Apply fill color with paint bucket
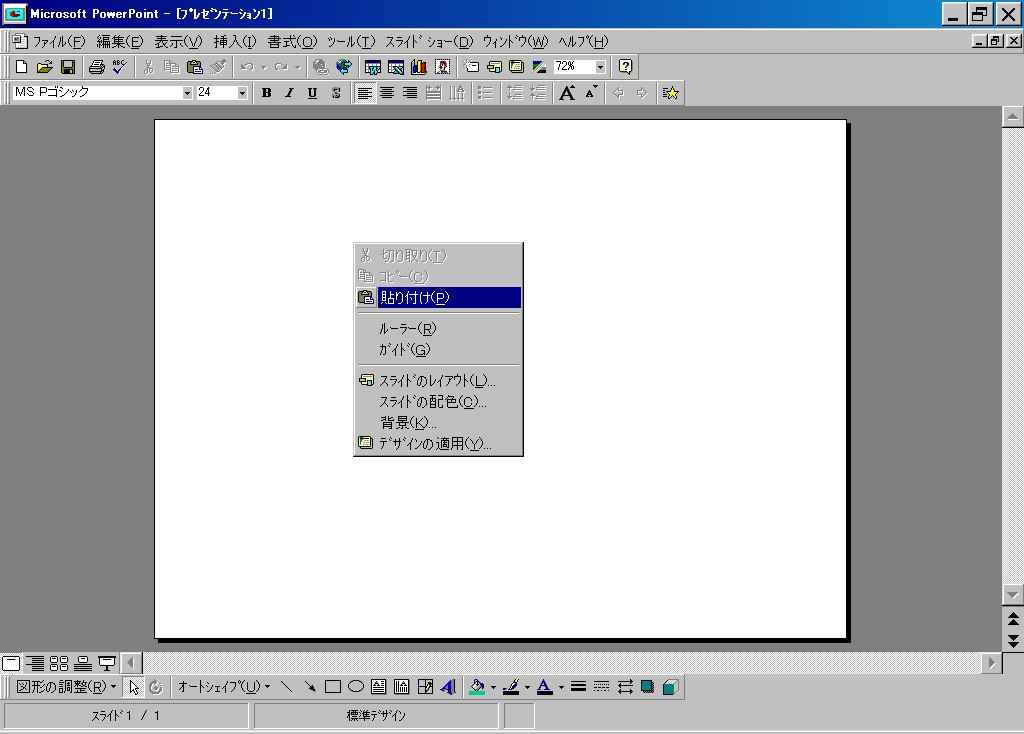 [477, 687]
